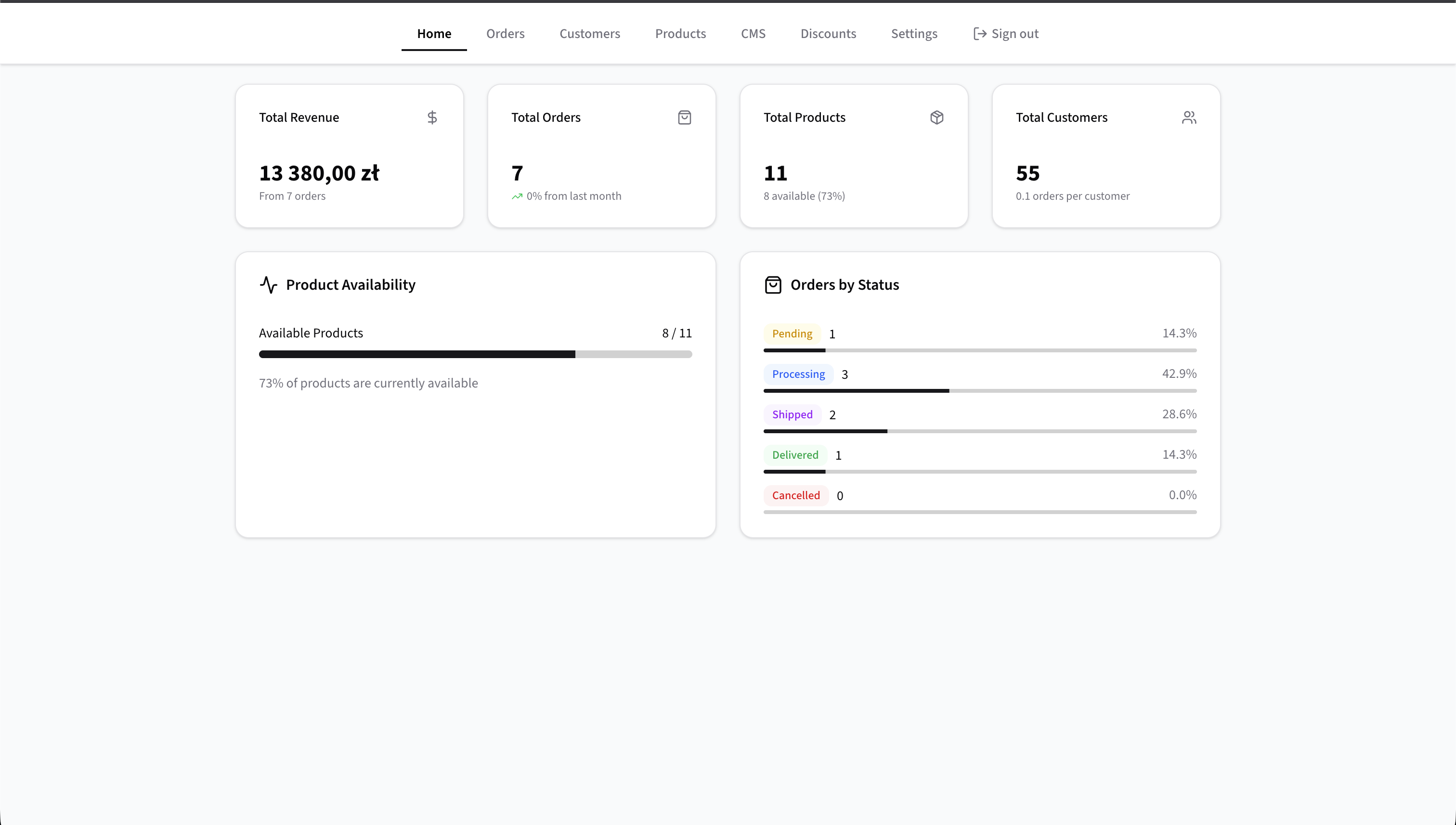Click the Available Products progress bar
Image resolution: width=1456 pixels, height=825 pixels.
475,354
